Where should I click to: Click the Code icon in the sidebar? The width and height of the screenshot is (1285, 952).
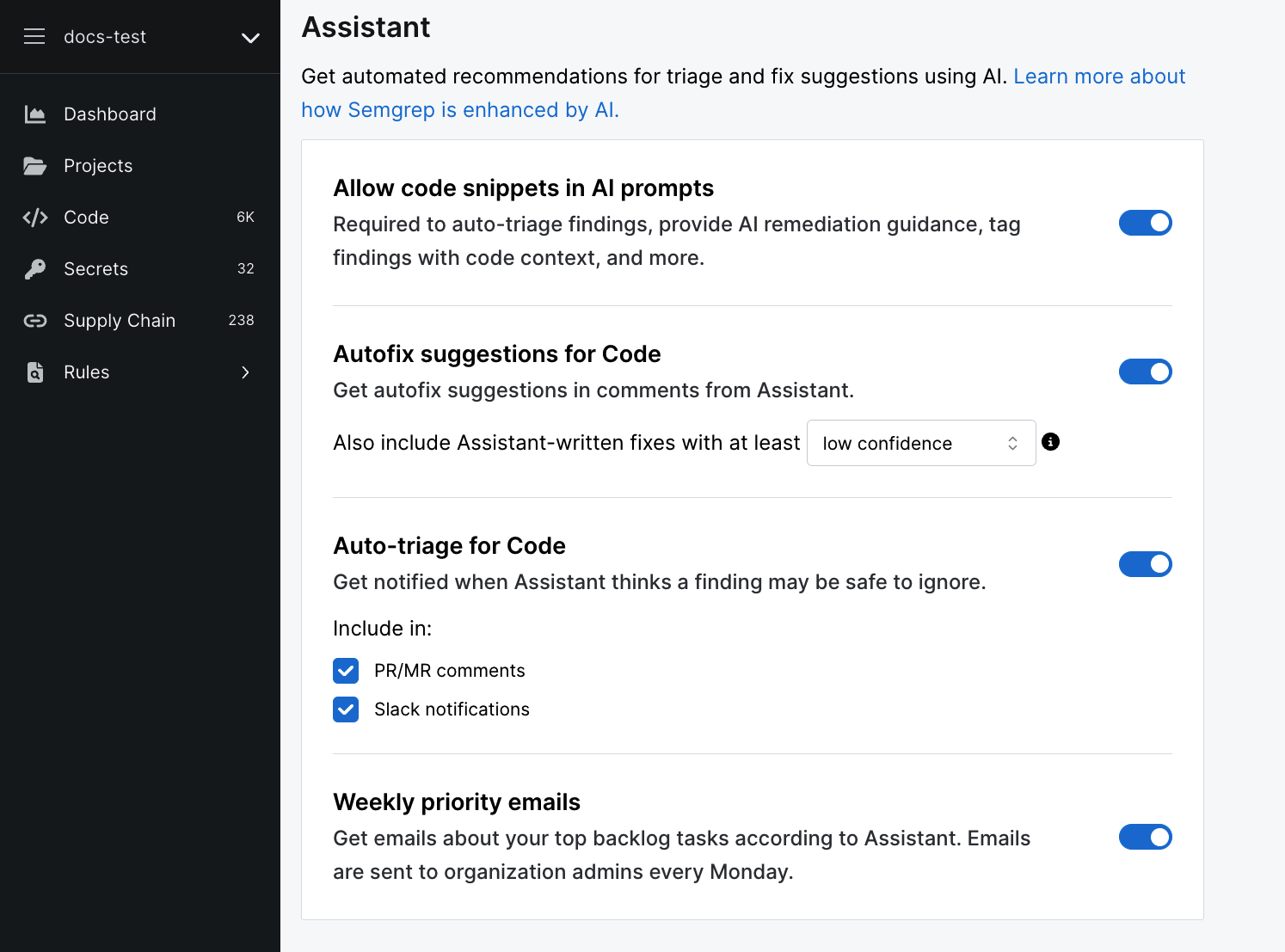coord(35,217)
